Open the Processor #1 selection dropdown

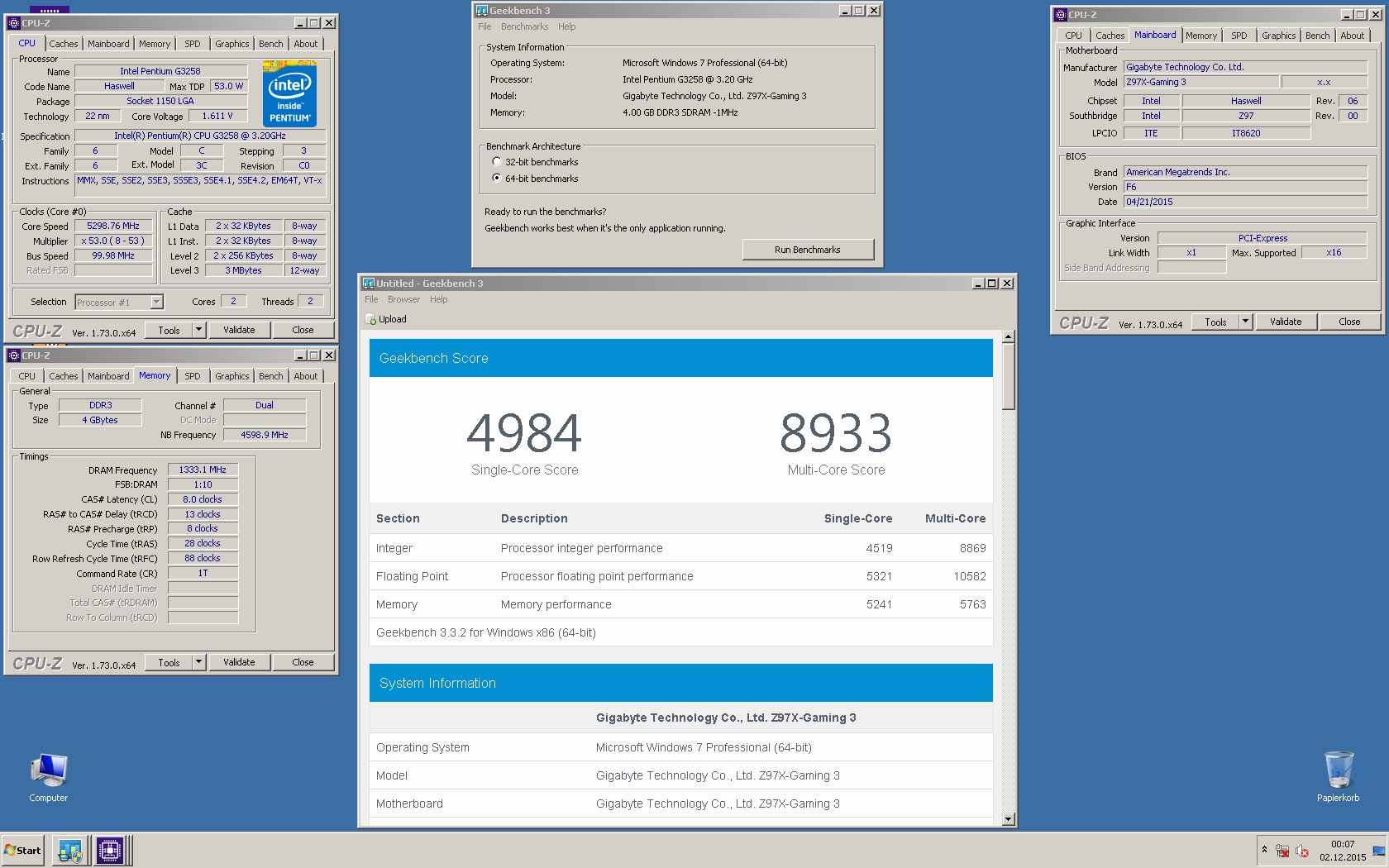(156, 303)
